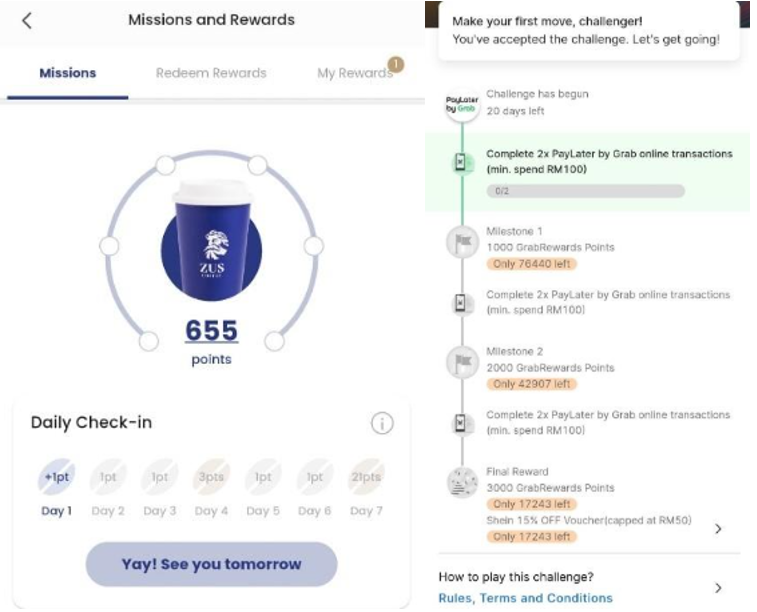Tap the ZUS Coffee cup image

tap(210, 241)
